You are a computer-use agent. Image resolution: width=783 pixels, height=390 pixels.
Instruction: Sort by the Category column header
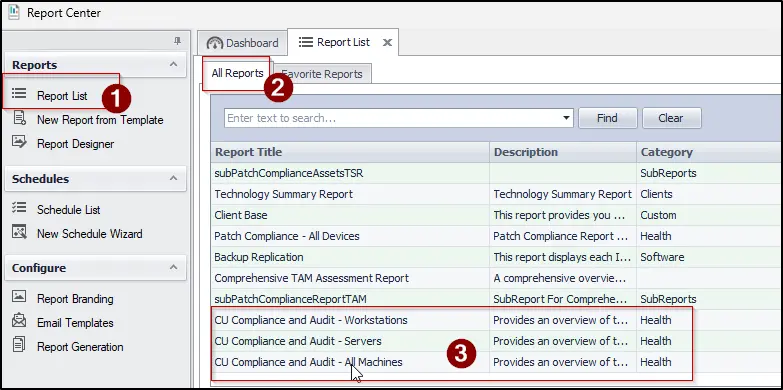pyautogui.click(x=709, y=152)
